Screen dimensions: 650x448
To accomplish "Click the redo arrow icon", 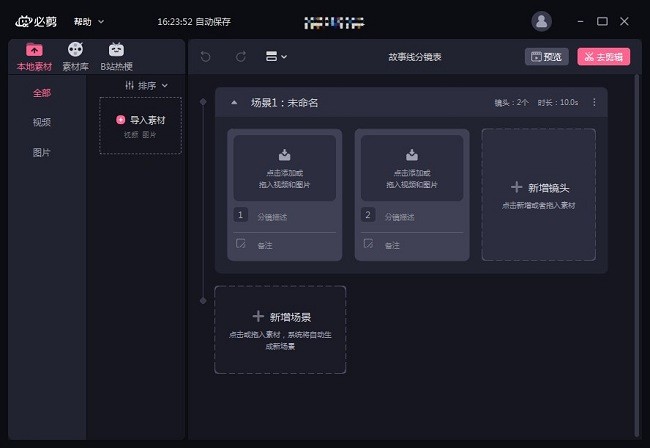I will [x=240, y=57].
